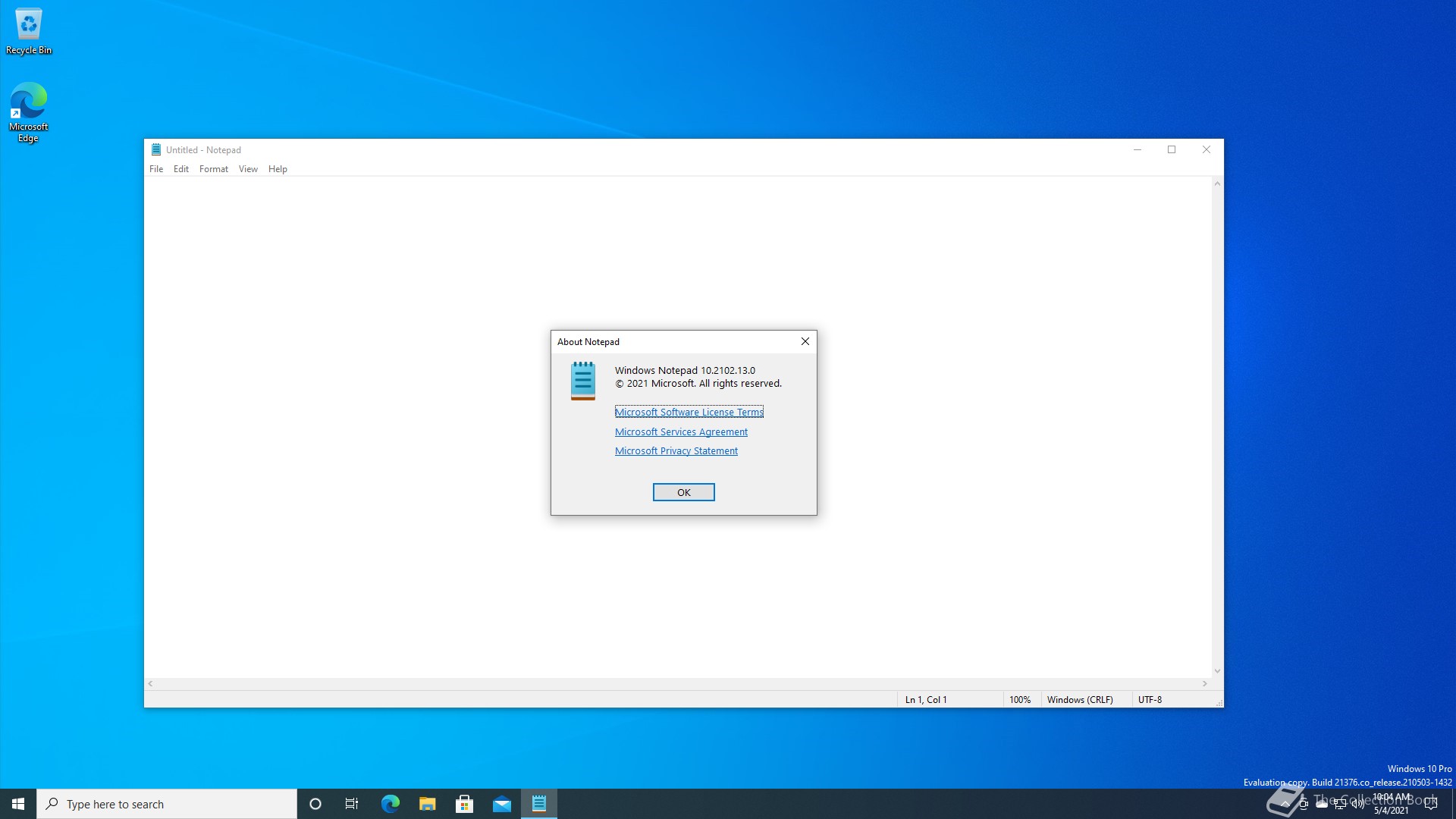Click the 'About Notepad' dialog title
Screen dimensions: 1456x819
[588, 341]
